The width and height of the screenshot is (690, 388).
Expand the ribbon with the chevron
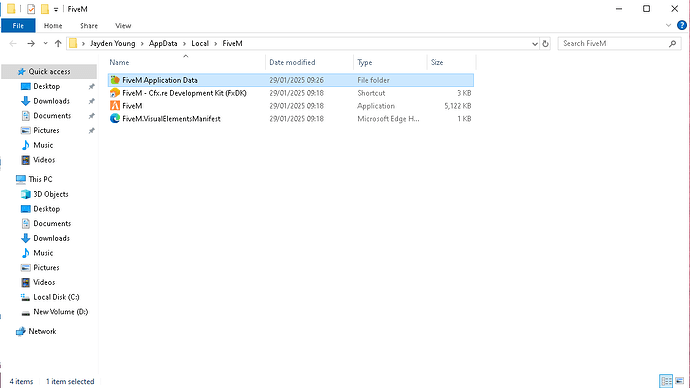(x=668, y=26)
